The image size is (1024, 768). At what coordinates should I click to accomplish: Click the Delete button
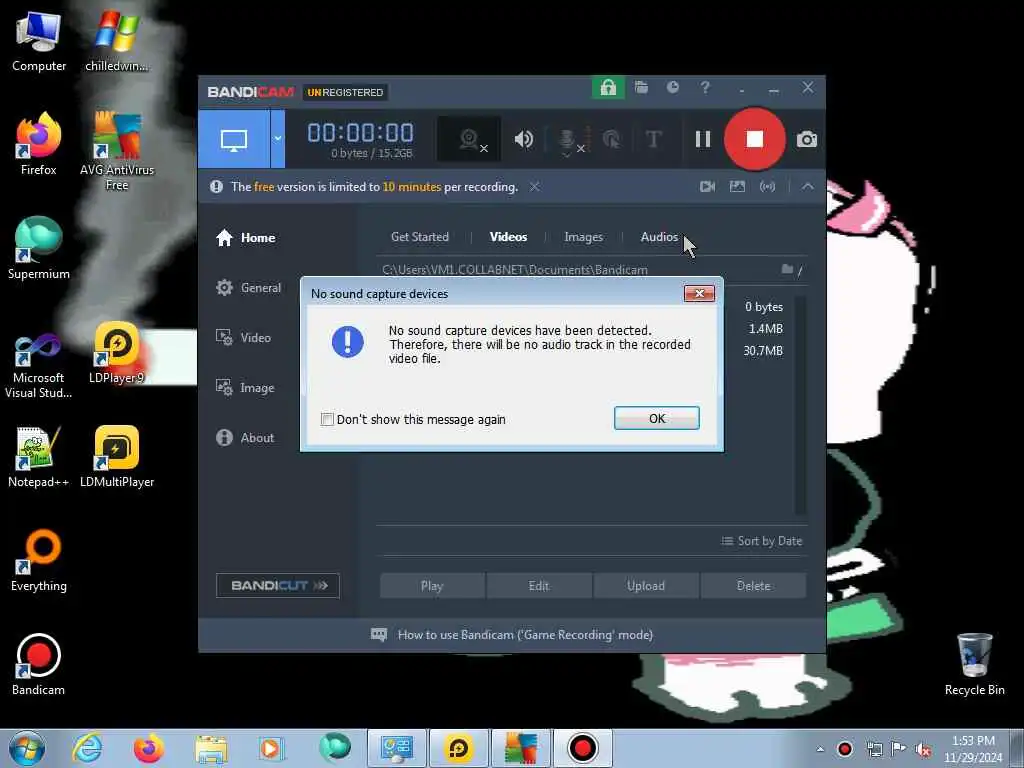(754, 586)
